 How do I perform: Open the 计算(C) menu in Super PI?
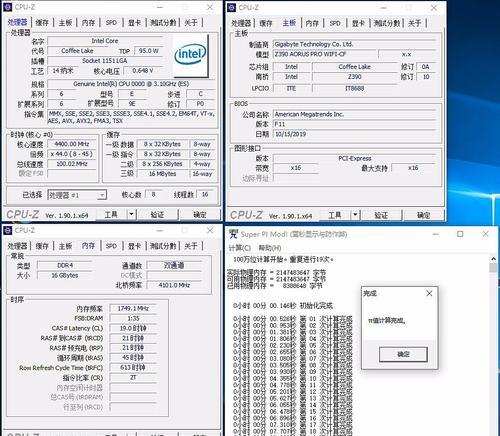[x=240, y=248]
